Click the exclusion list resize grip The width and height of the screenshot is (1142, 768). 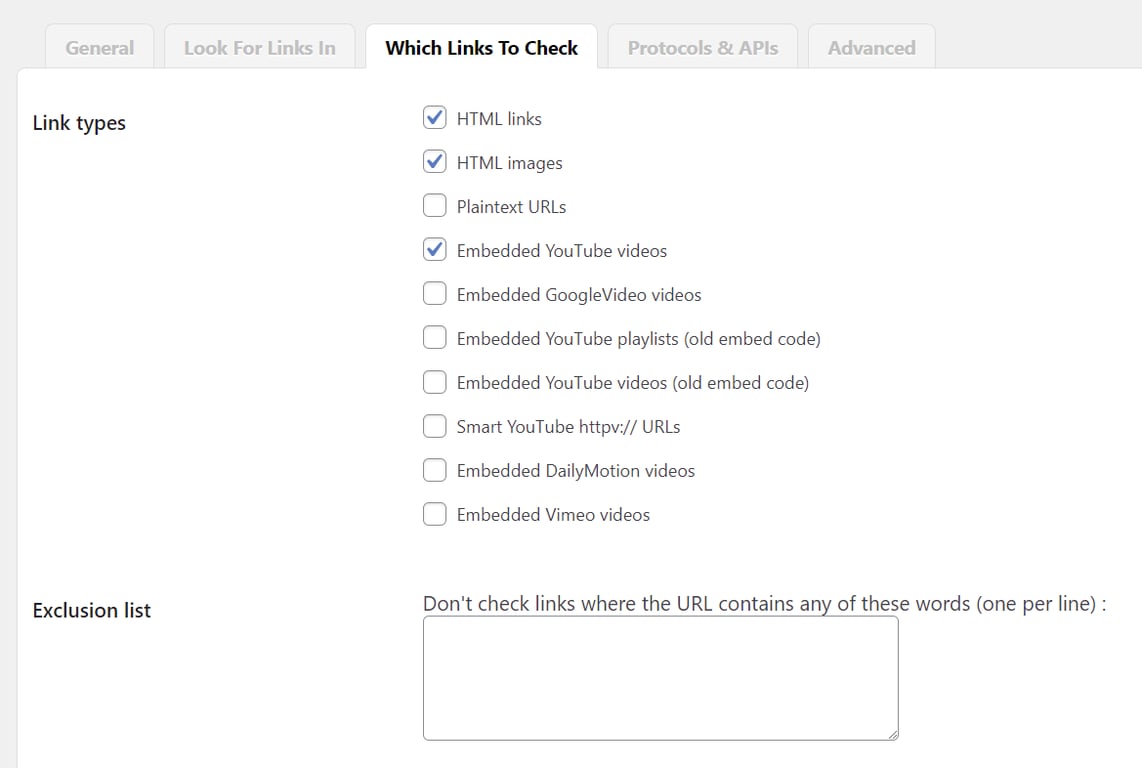[x=893, y=733]
